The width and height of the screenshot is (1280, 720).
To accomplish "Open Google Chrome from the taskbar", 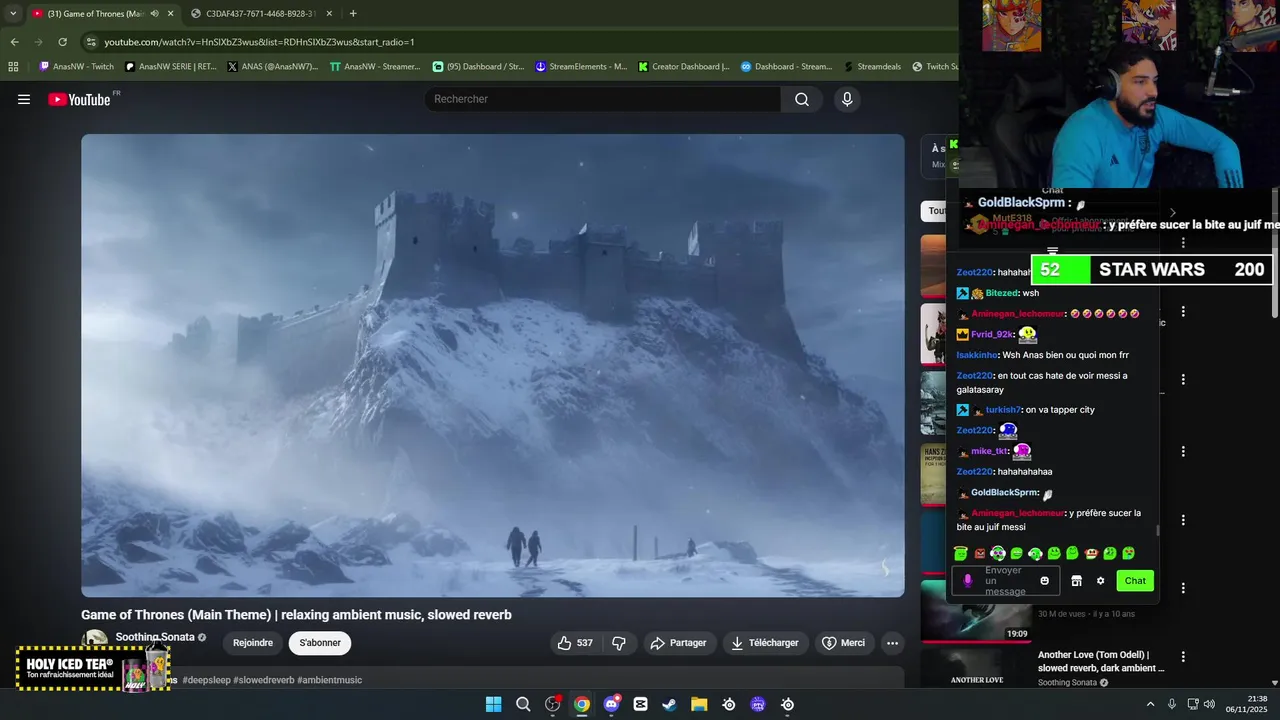I will click(582, 704).
